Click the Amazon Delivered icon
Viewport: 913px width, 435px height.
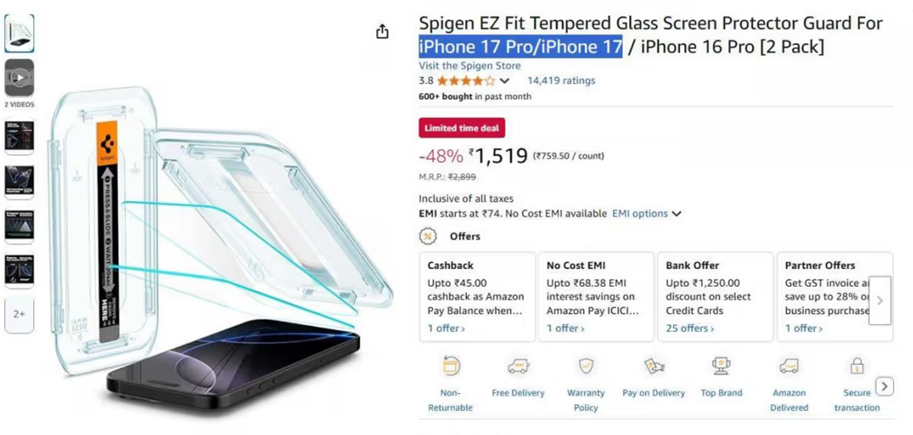pyautogui.click(x=789, y=366)
